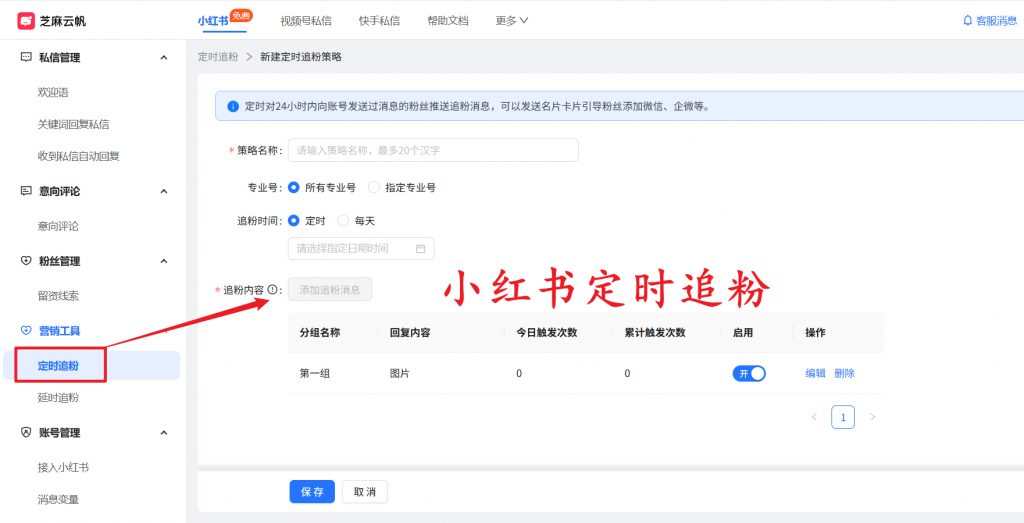The height and width of the screenshot is (523, 1024).
Task: Select page 1 in pagination
Action: [x=843, y=417]
